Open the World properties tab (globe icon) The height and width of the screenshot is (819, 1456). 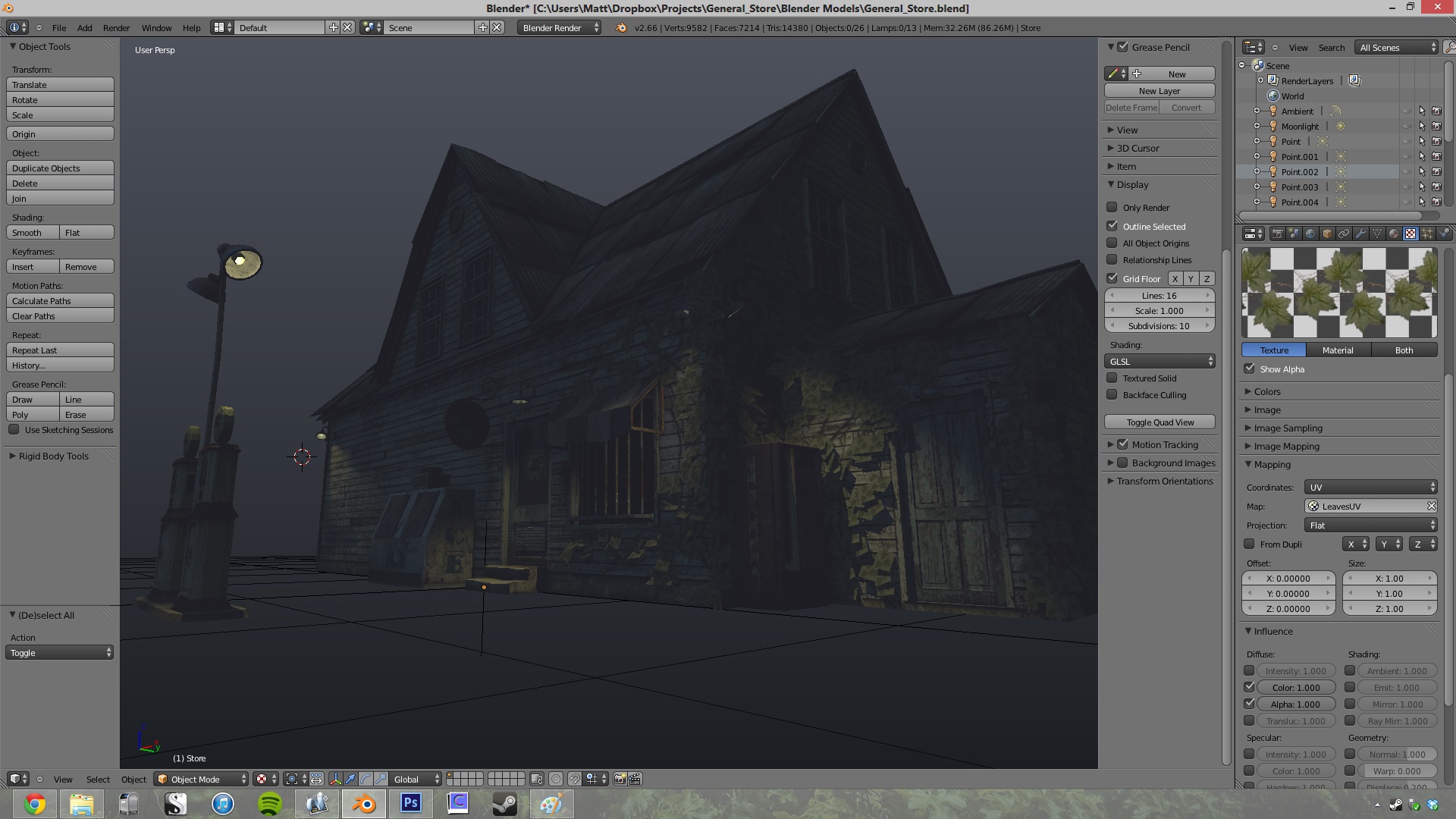point(1310,234)
